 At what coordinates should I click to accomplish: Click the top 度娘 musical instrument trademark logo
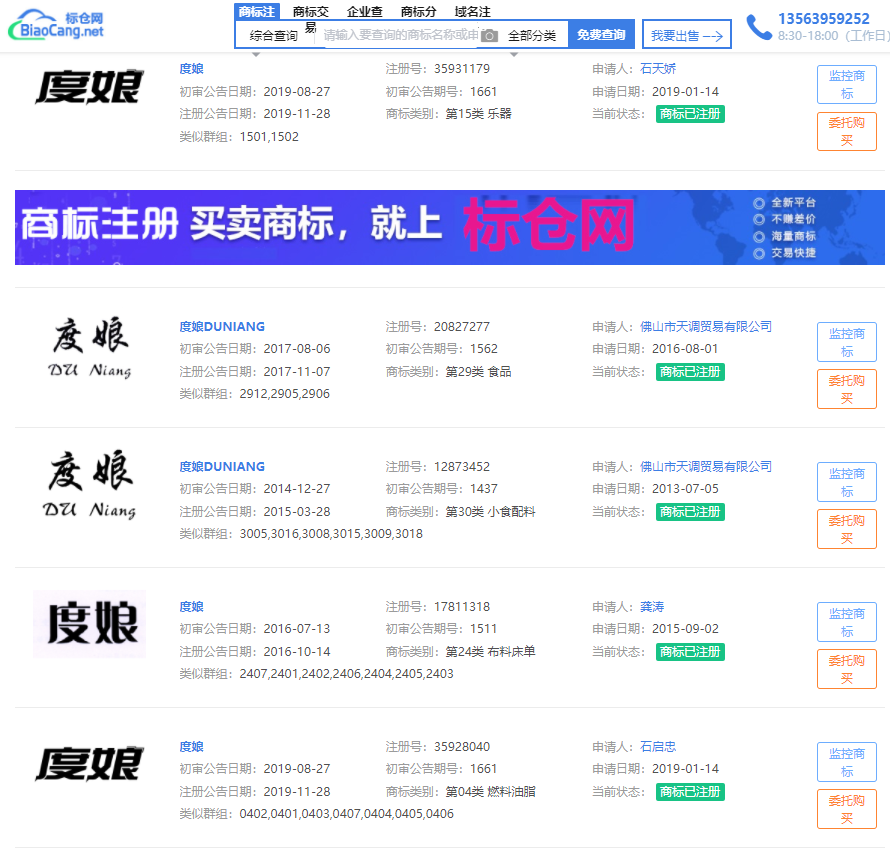tap(89, 87)
